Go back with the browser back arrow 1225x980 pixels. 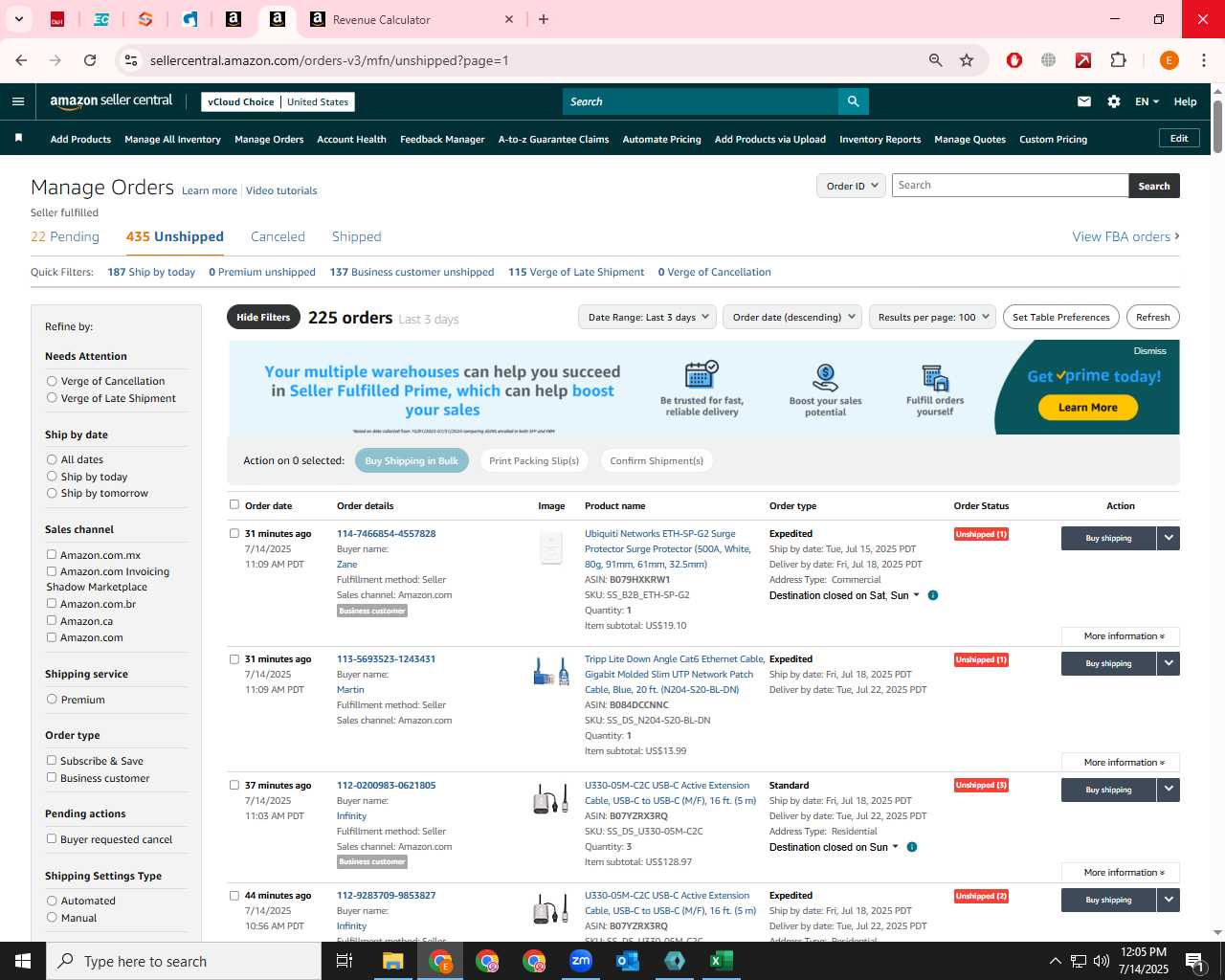[21, 60]
